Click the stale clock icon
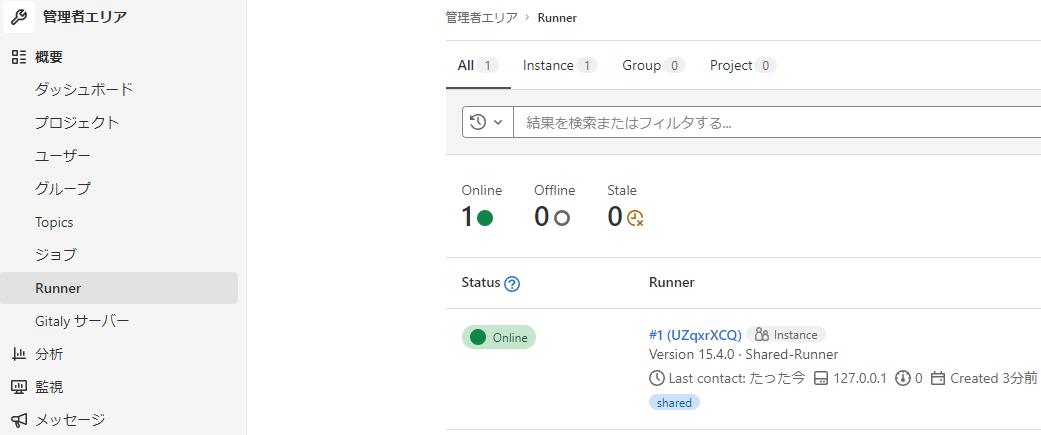 point(635,218)
